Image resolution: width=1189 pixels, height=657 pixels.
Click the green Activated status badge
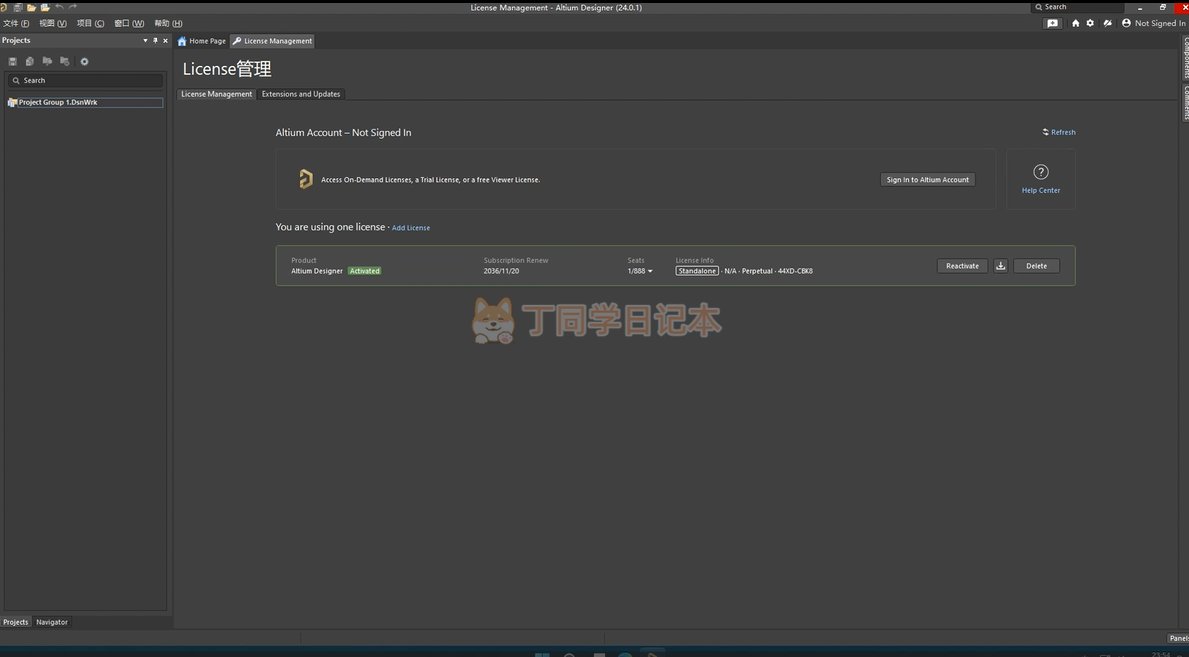pos(364,271)
